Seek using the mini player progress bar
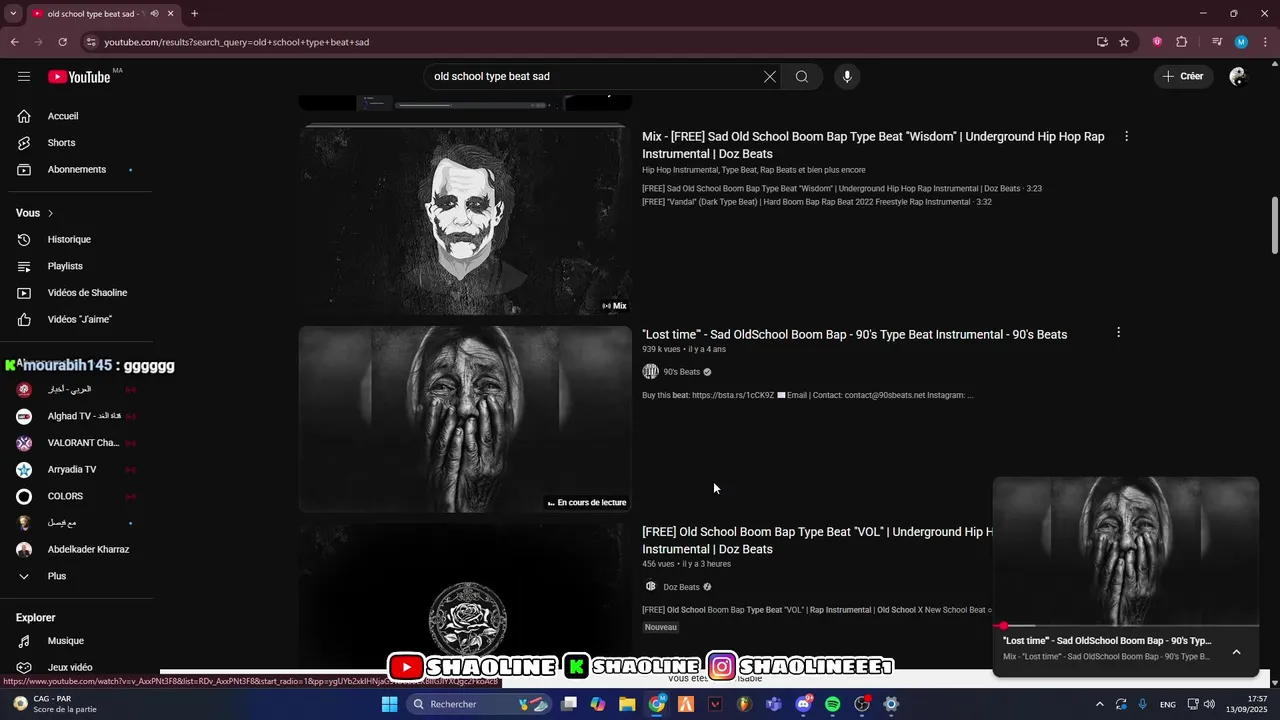The image size is (1280, 720). point(1126,626)
